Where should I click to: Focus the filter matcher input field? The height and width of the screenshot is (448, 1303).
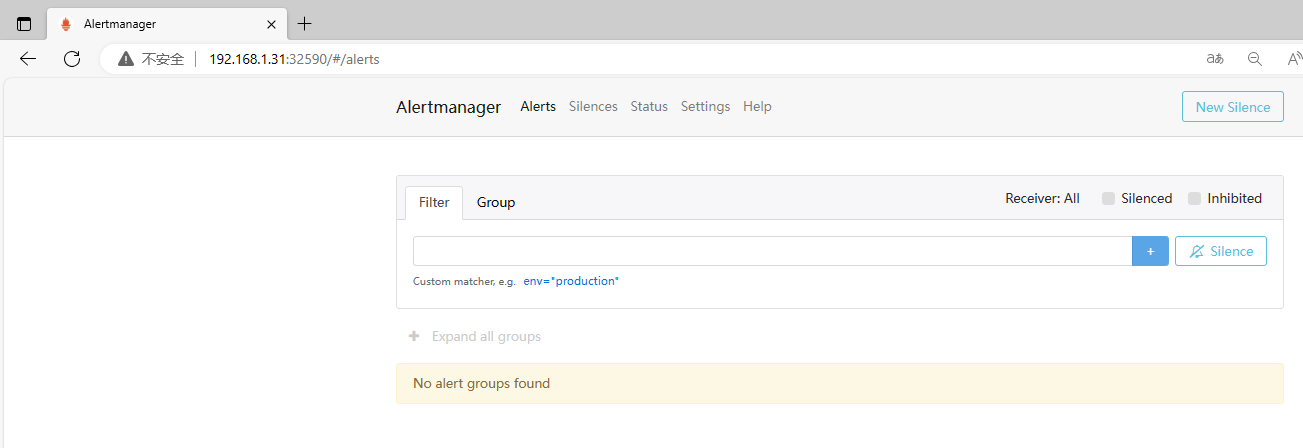(772, 251)
